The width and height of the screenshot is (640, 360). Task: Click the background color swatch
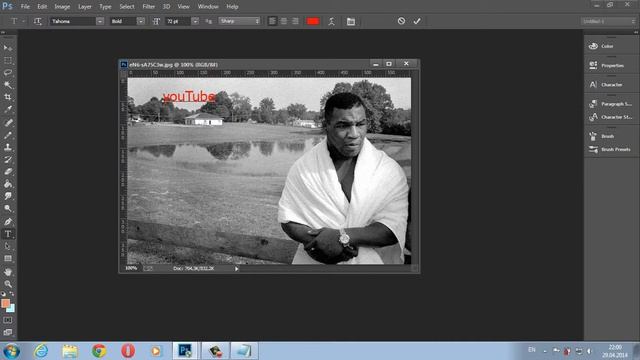(x=12, y=309)
